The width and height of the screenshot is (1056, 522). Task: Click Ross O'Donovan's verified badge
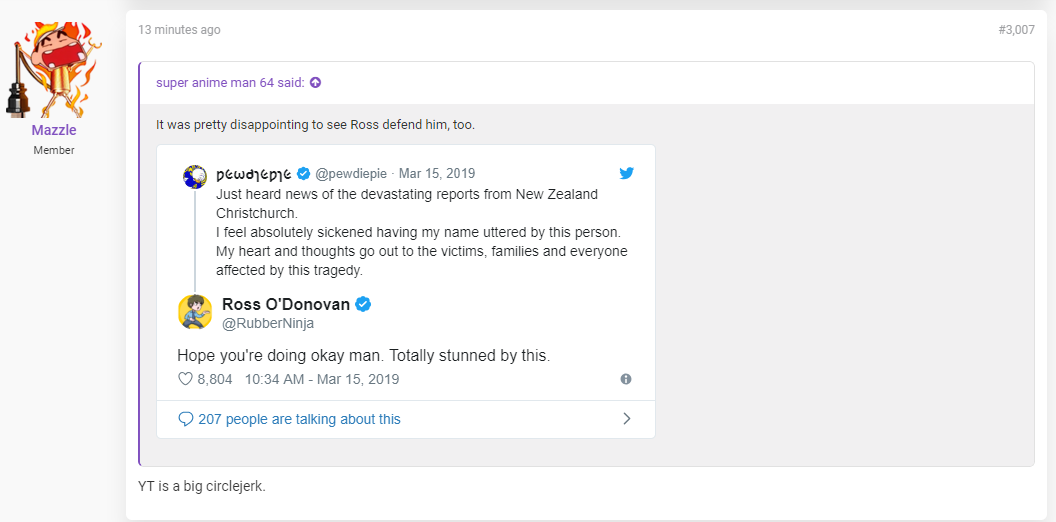(363, 304)
